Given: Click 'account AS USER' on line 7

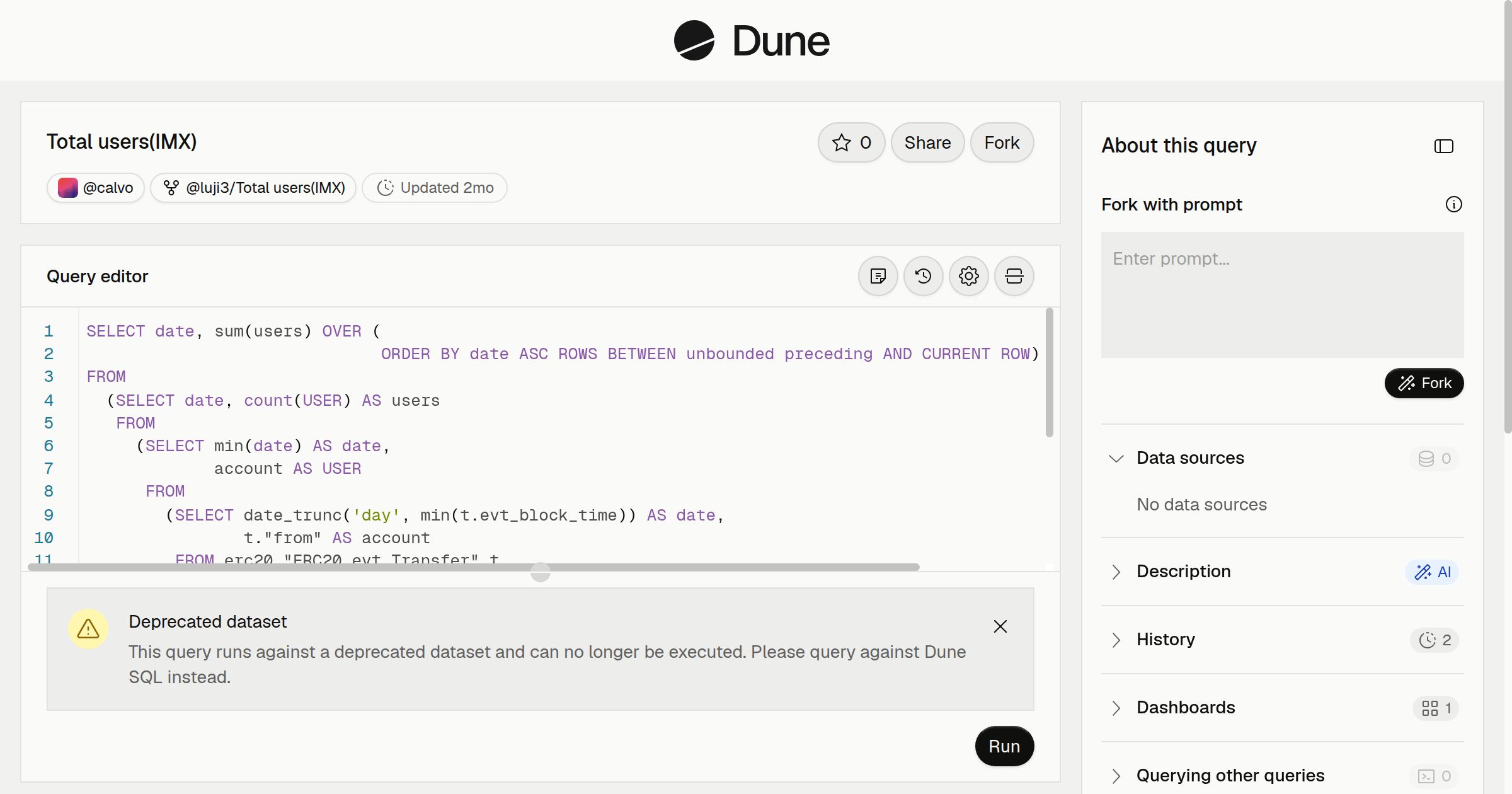Looking at the screenshot, I should pos(287,469).
